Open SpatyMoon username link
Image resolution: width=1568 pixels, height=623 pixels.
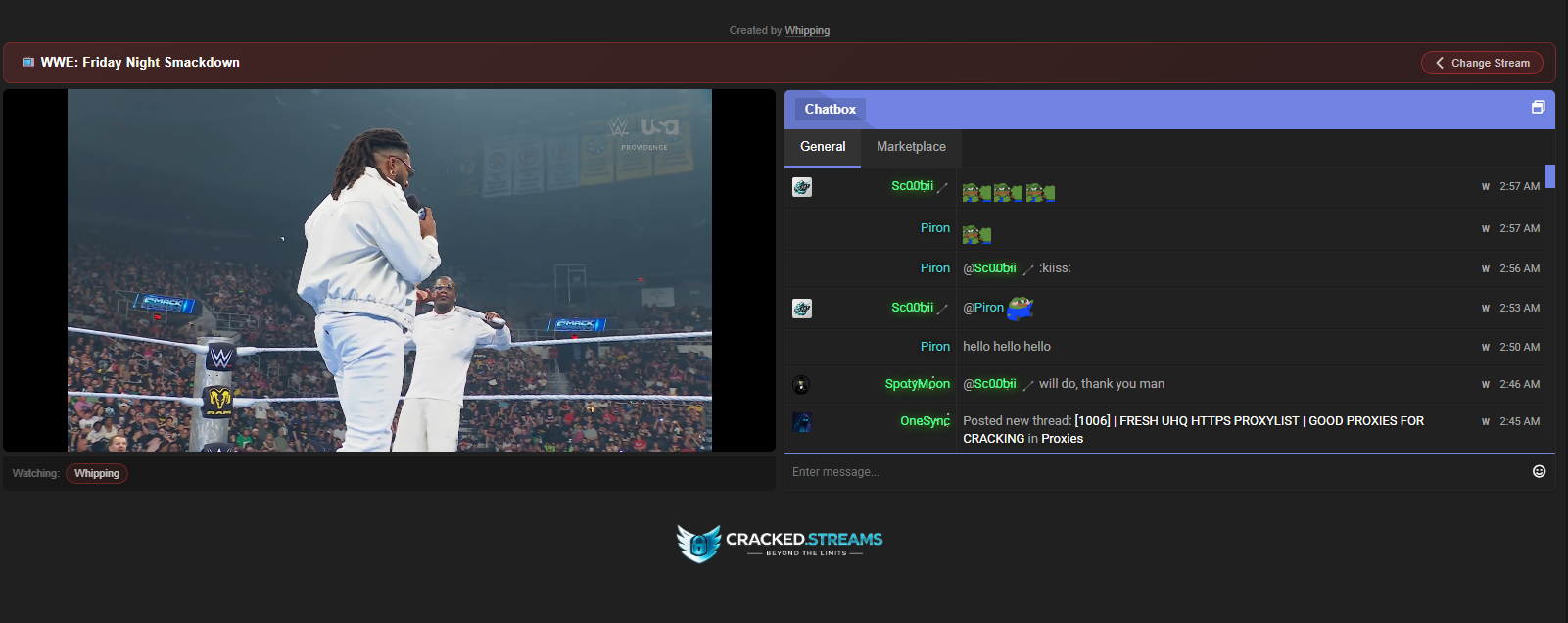tap(918, 384)
